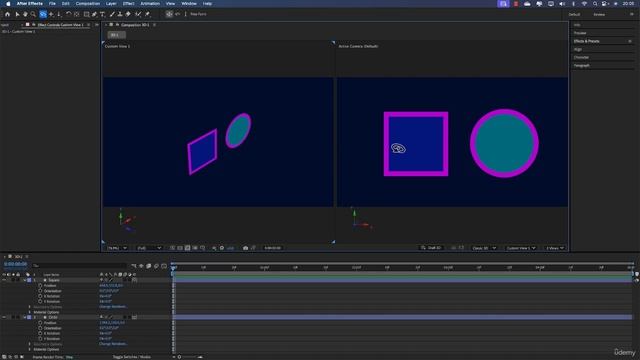Screen dimensions: 640x360
Task: Open the Composition menu
Action: click(88, 4)
